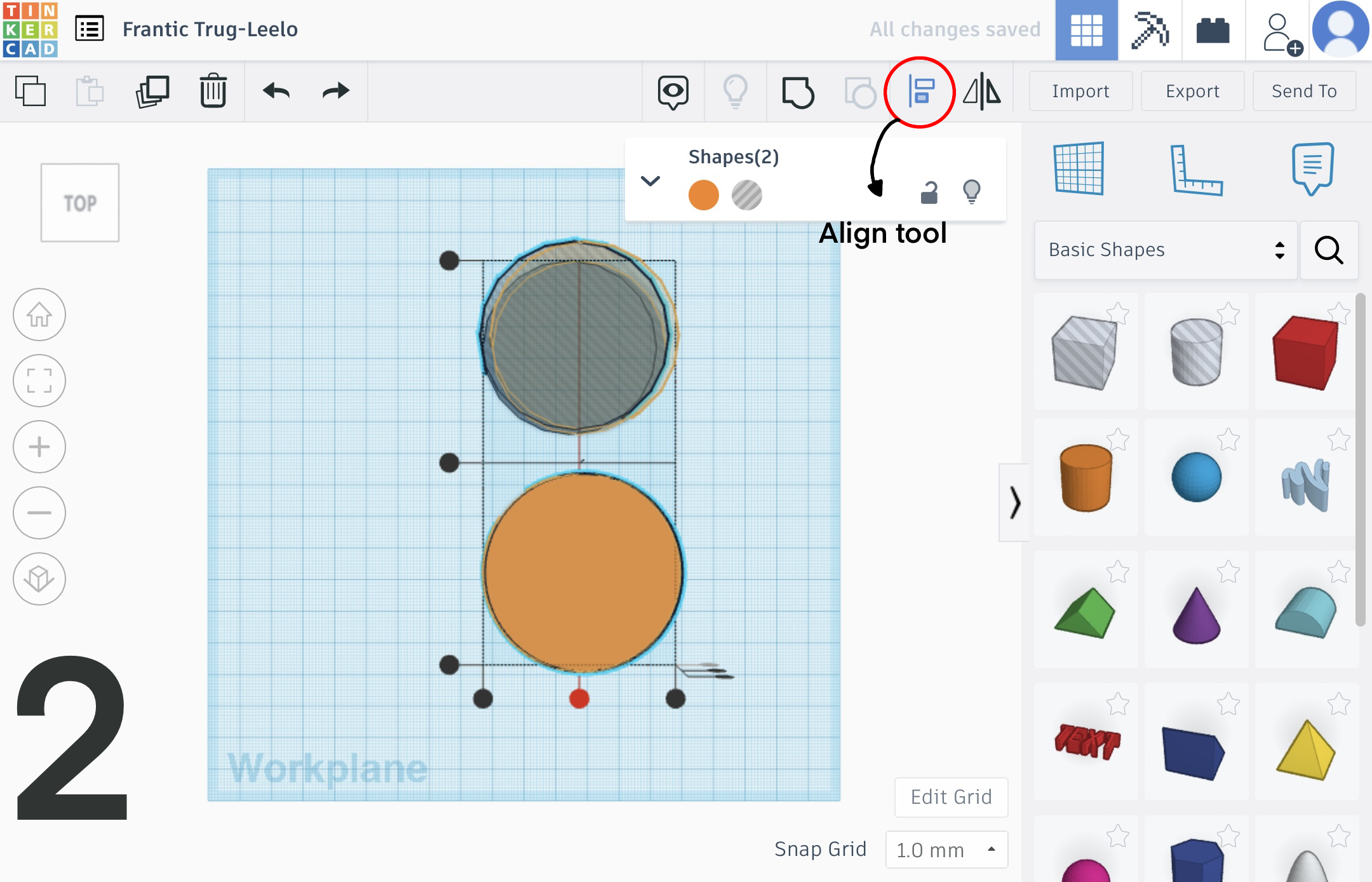Click the Mirror tool icon

tap(982, 92)
